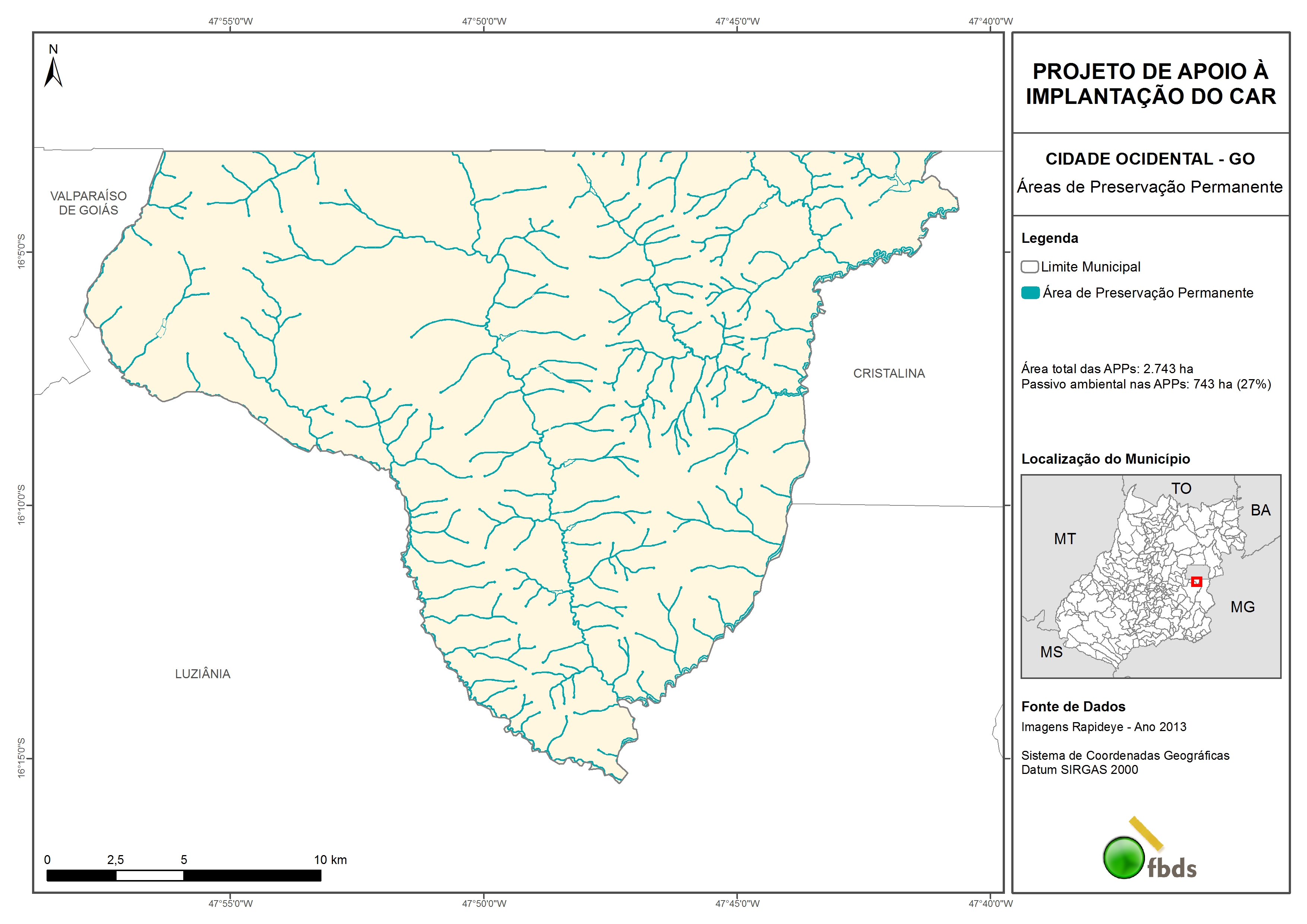This screenshot has height=924, width=1307.
Task: Click the BA label in inset map
Action: [x=1260, y=510]
